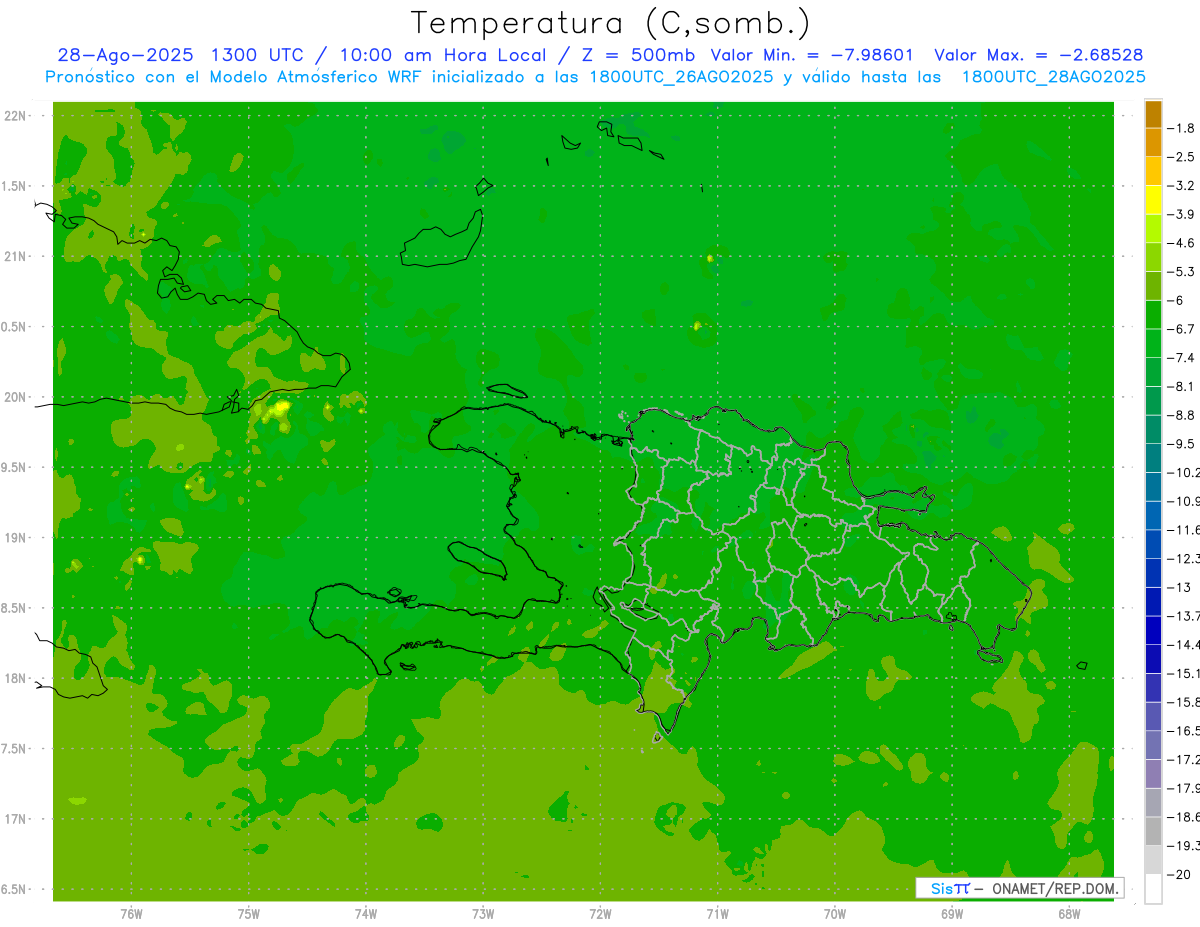Click the "-3.9" colorbar label

tap(1182, 214)
